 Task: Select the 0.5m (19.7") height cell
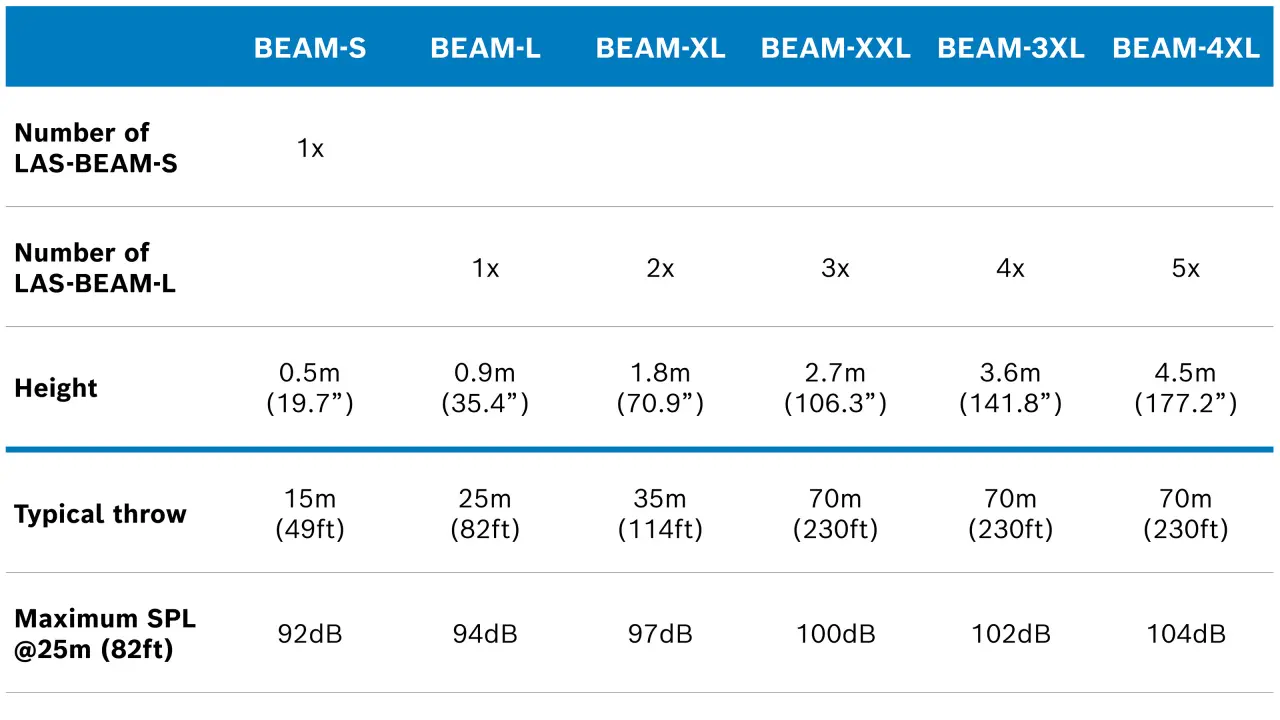(310, 388)
